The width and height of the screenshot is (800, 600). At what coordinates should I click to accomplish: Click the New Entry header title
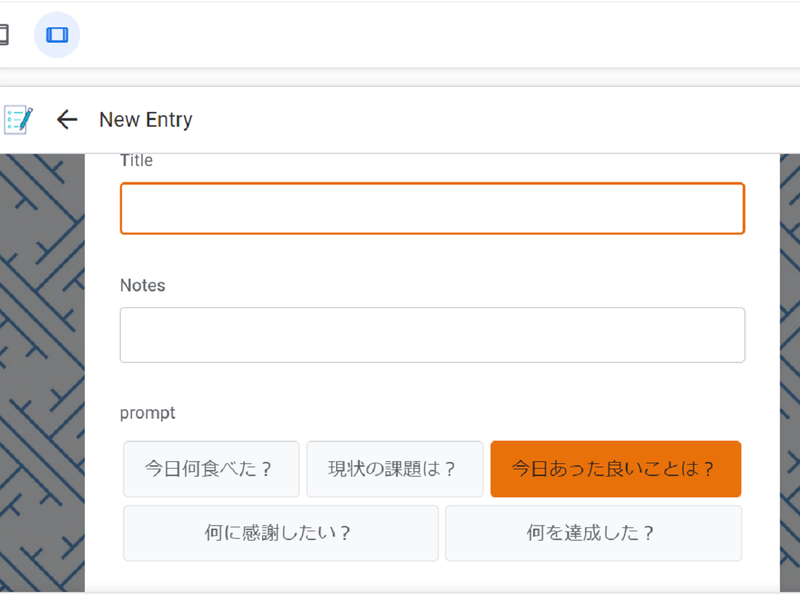[145, 120]
